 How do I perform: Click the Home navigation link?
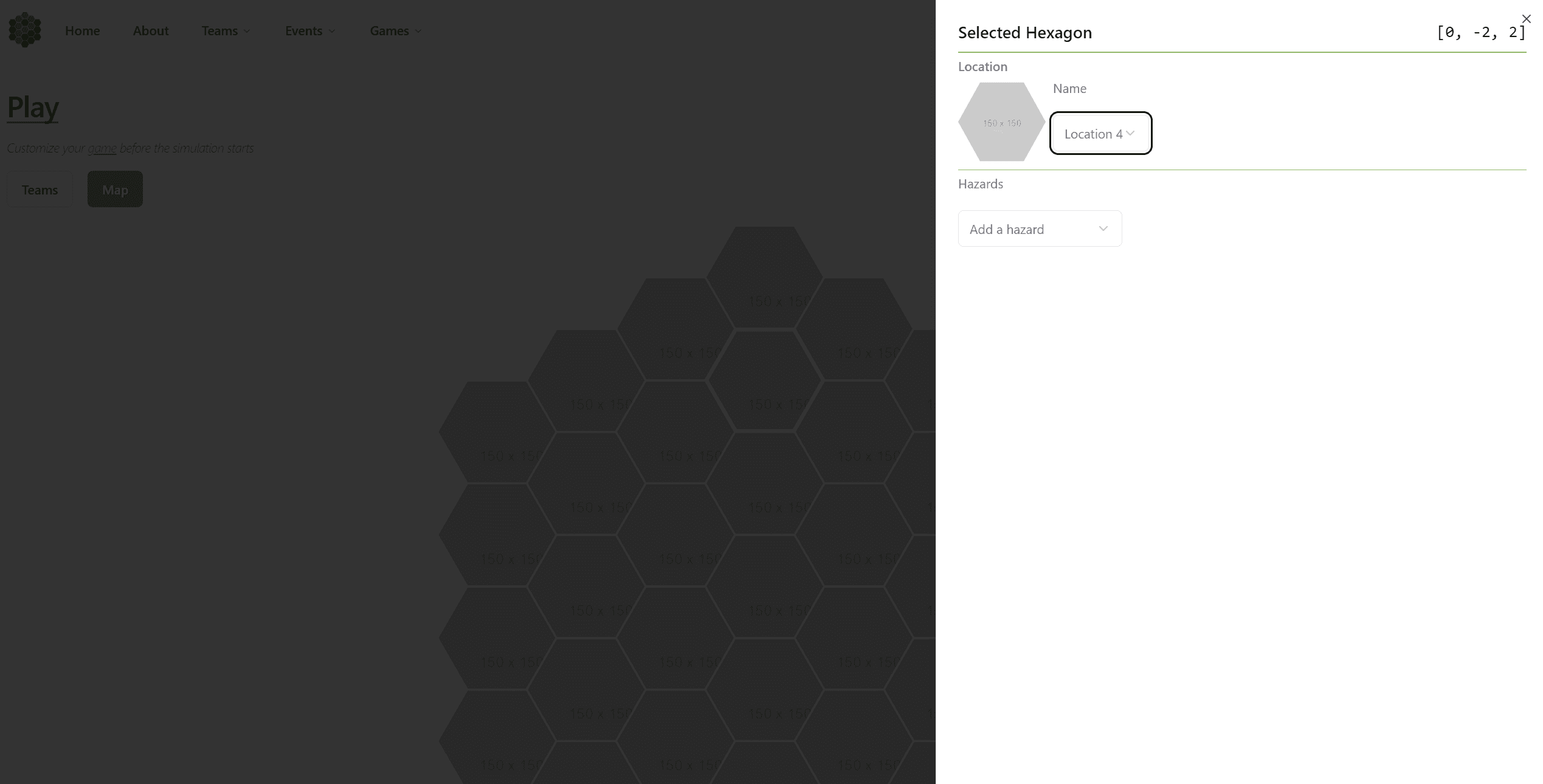(x=82, y=30)
